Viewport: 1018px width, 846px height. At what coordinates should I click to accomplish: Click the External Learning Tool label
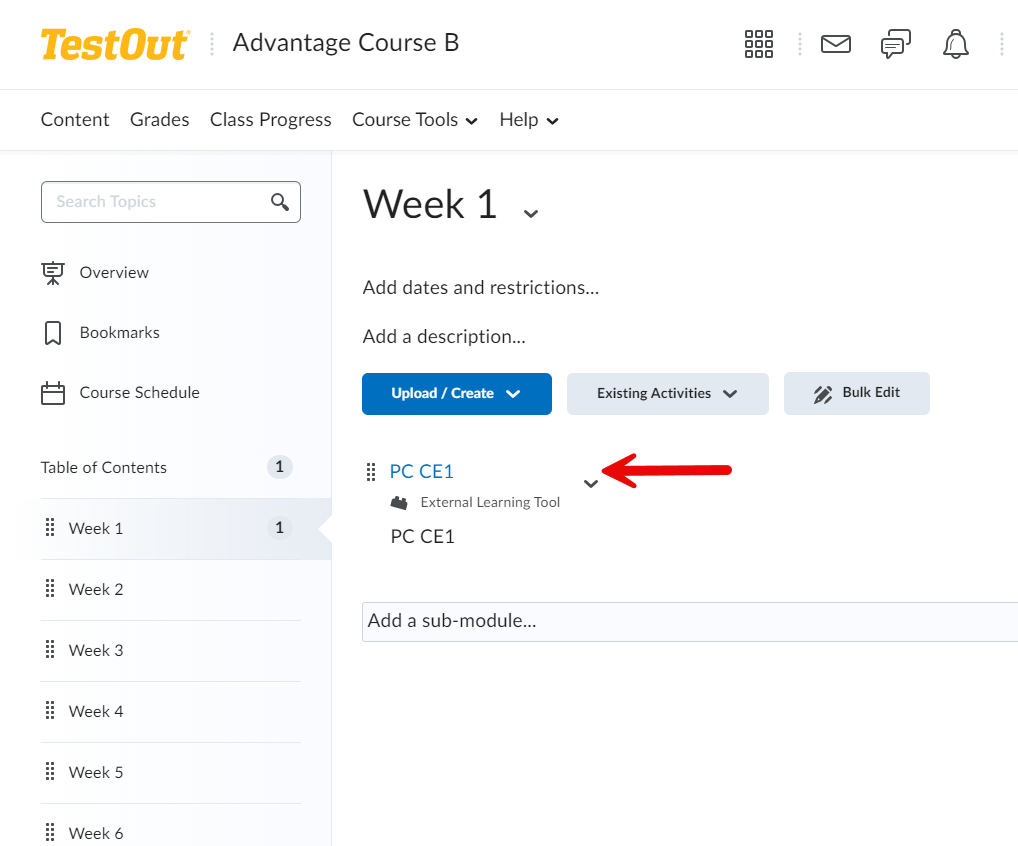point(490,503)
